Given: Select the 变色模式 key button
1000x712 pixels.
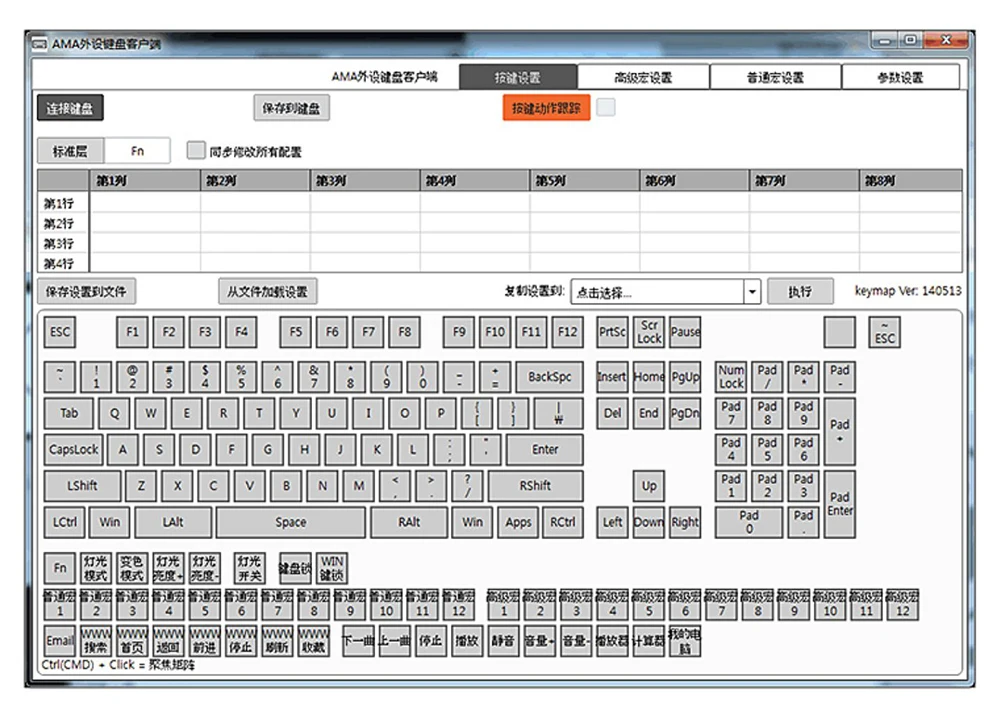Looking at the screenshot, I should (132, 567).
